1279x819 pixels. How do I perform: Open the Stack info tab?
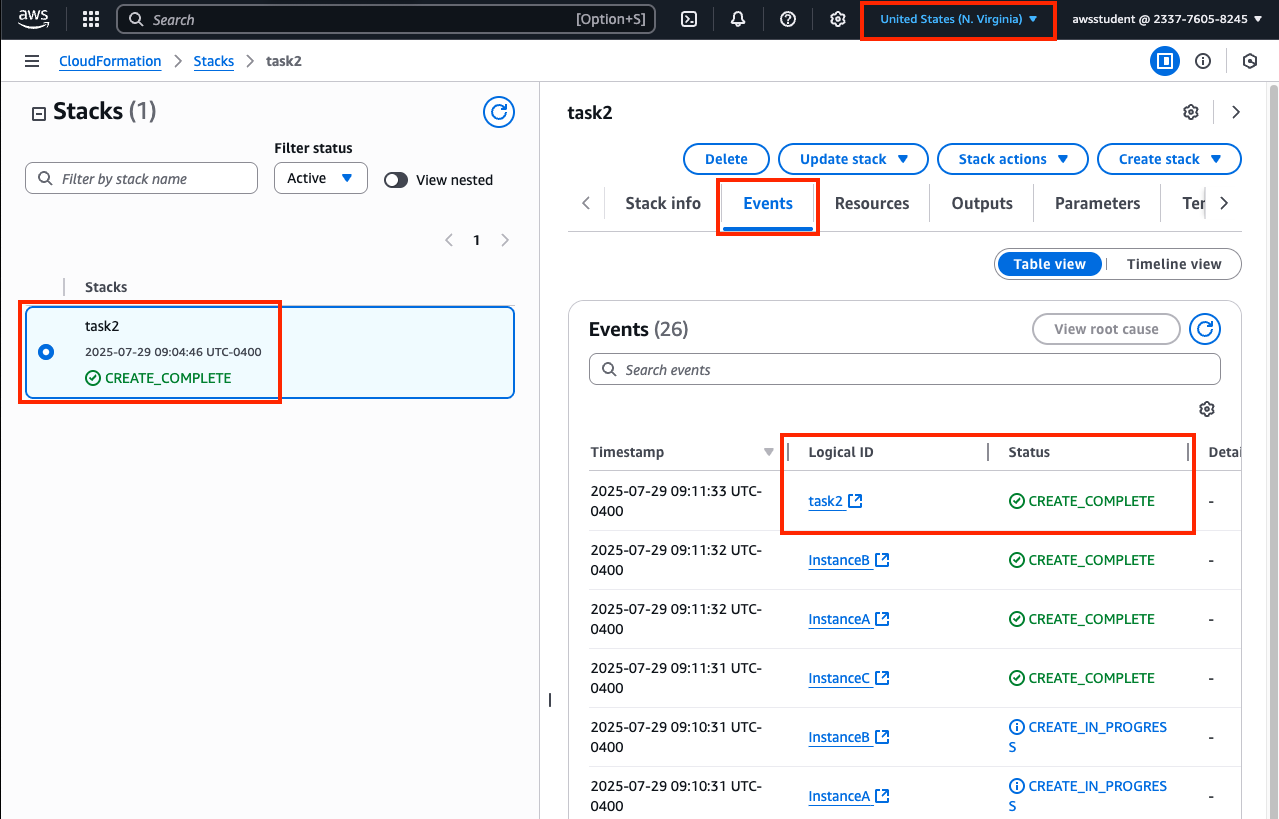coord(663,203)
